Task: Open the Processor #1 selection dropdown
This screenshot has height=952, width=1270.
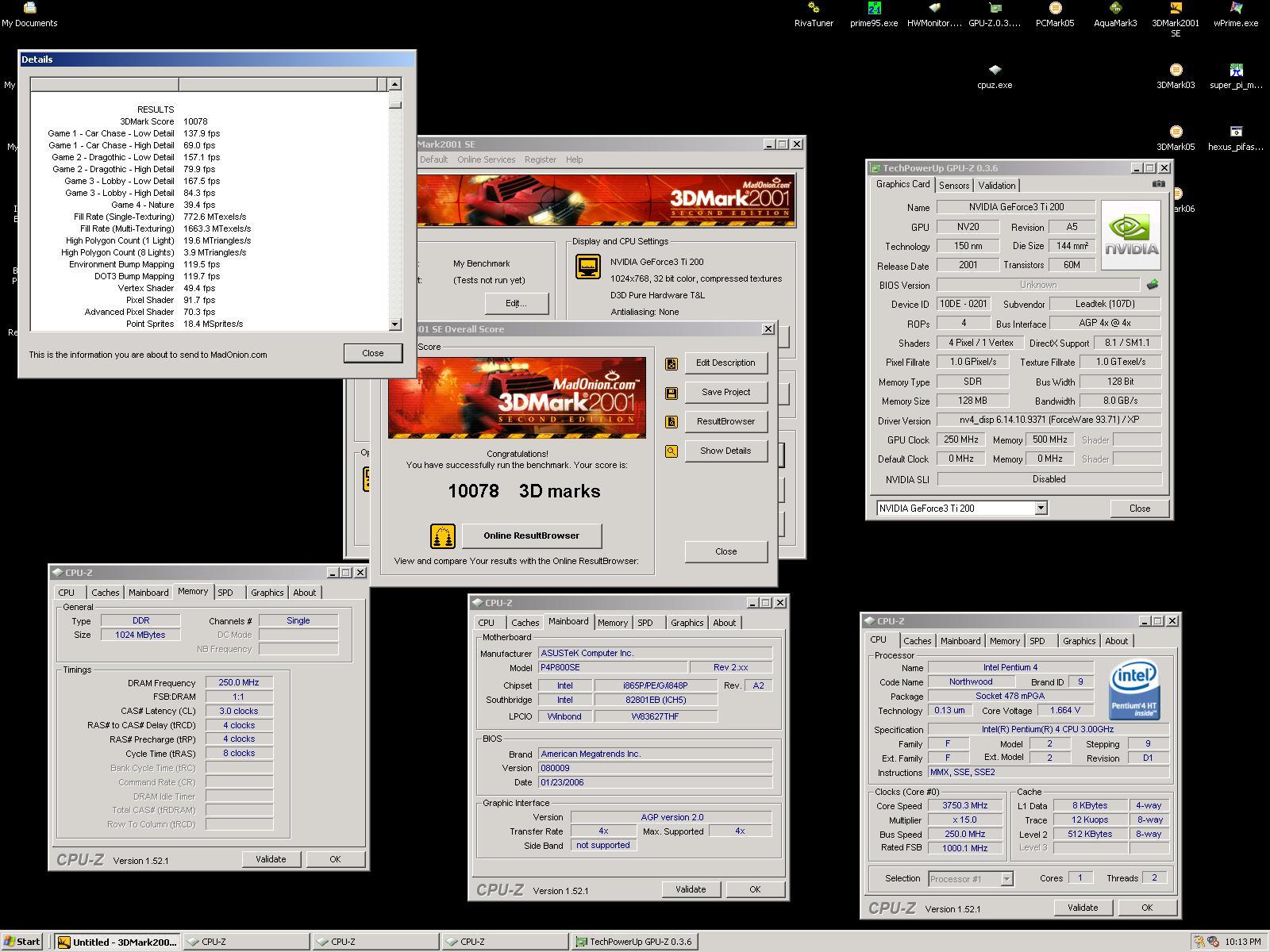Action: 1006,879
